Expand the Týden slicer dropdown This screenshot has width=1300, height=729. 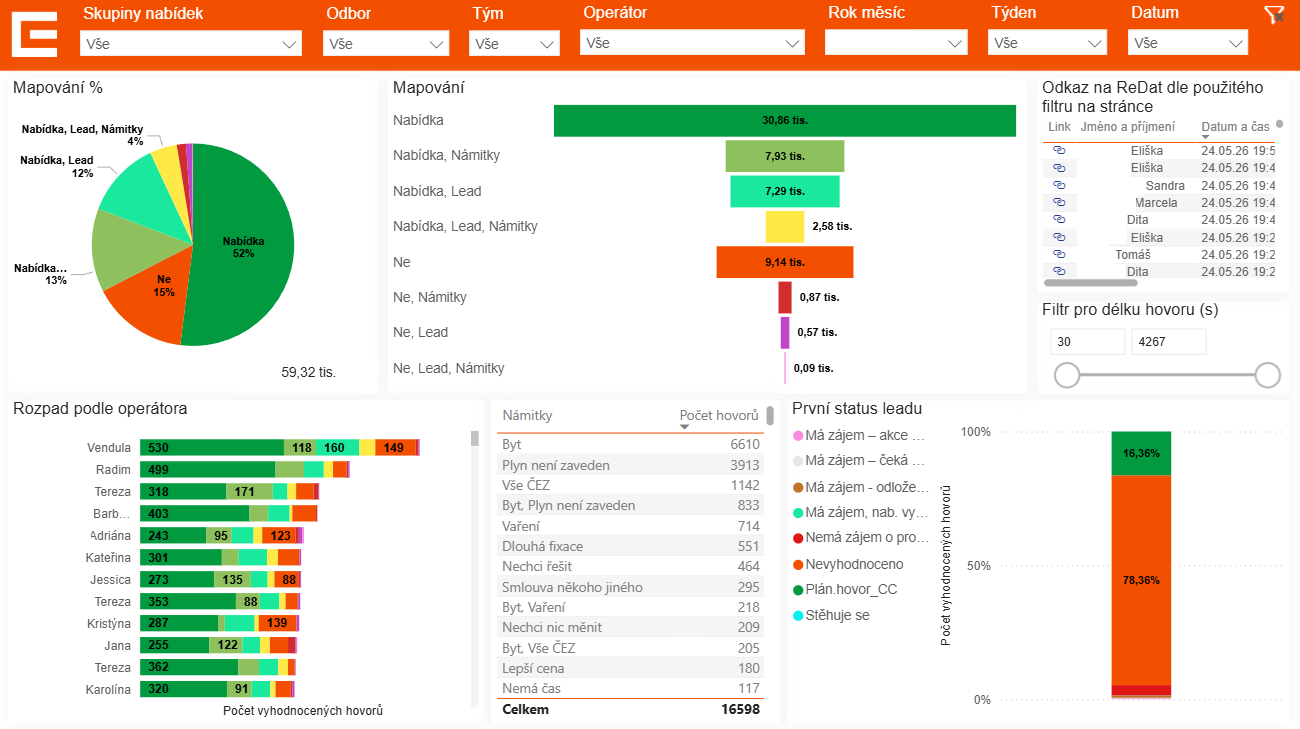1047,43
